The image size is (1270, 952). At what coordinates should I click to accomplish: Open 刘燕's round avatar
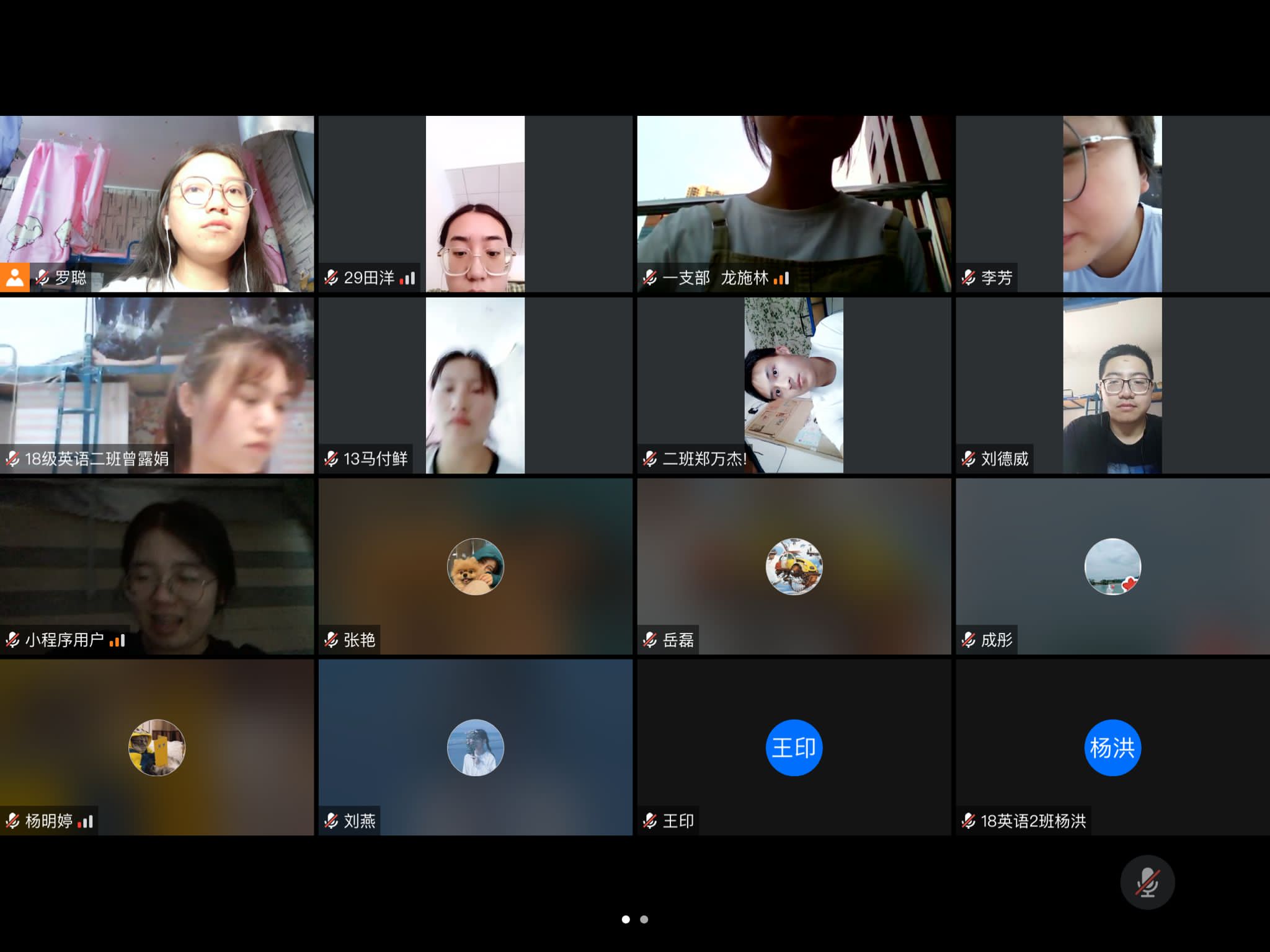(x=476, y=747)
